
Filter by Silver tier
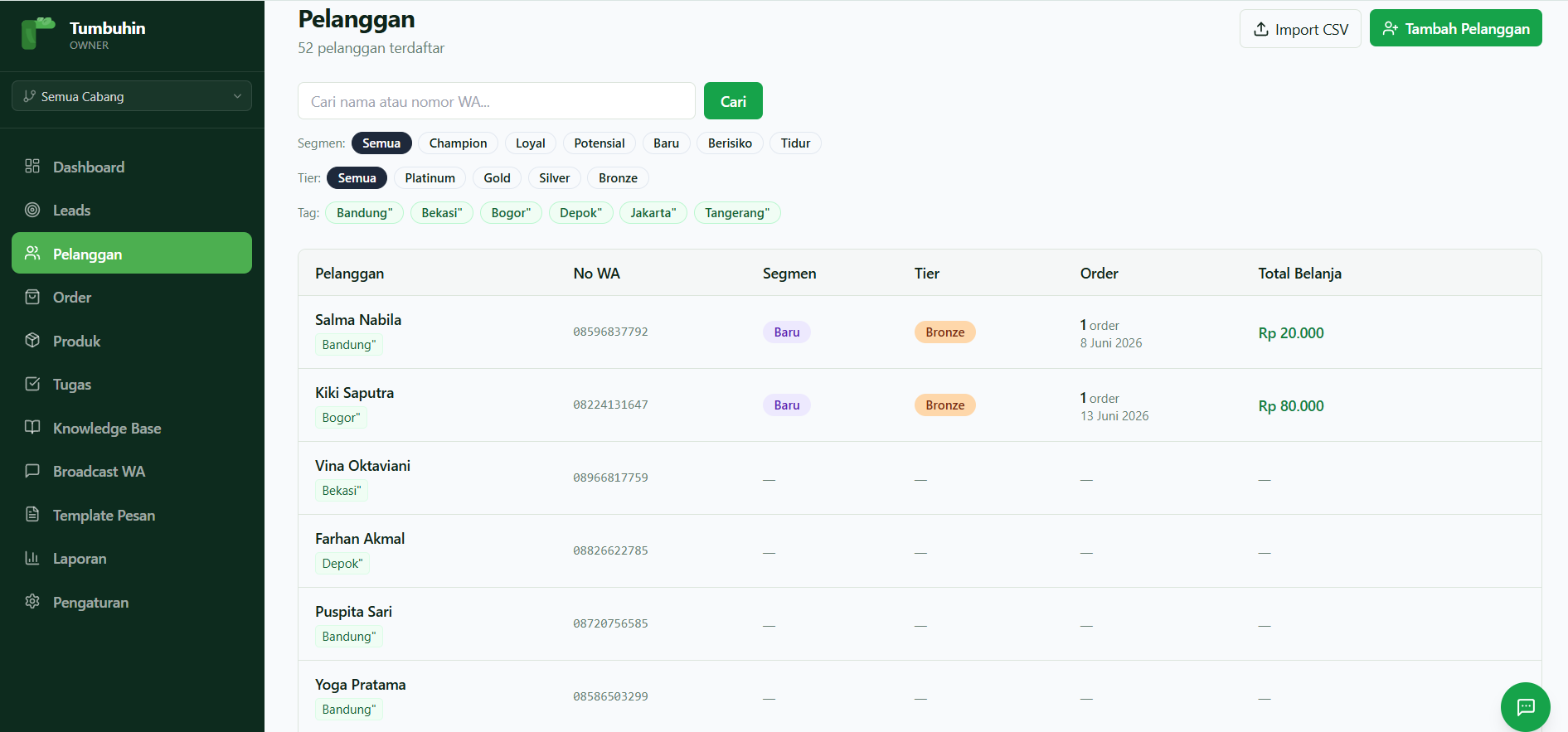click(x=554, y=178)
